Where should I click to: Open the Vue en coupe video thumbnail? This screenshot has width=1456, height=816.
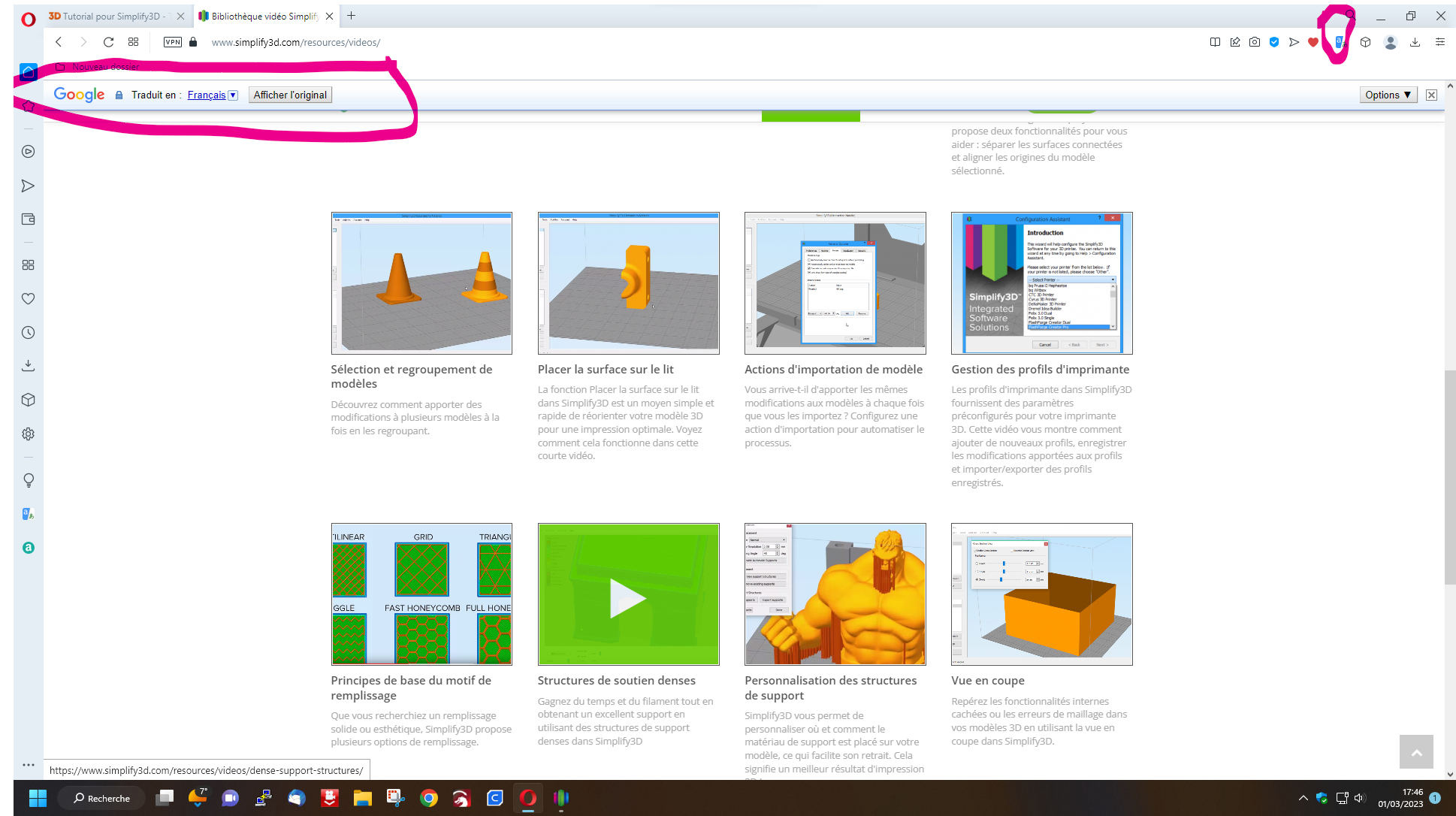1041,594
